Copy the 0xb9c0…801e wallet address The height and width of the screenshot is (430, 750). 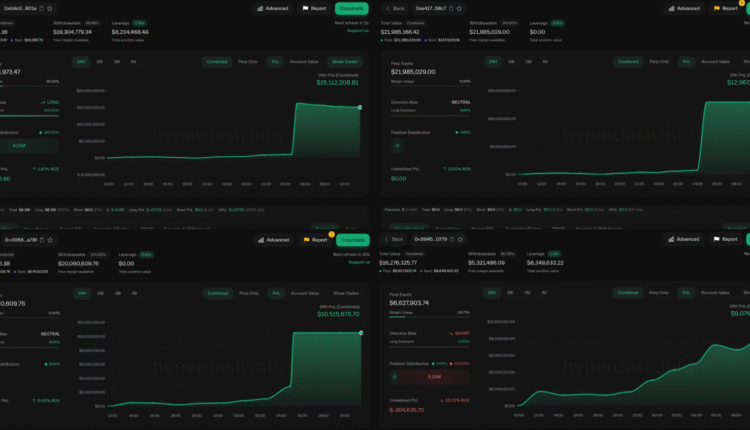click(41, 8)
